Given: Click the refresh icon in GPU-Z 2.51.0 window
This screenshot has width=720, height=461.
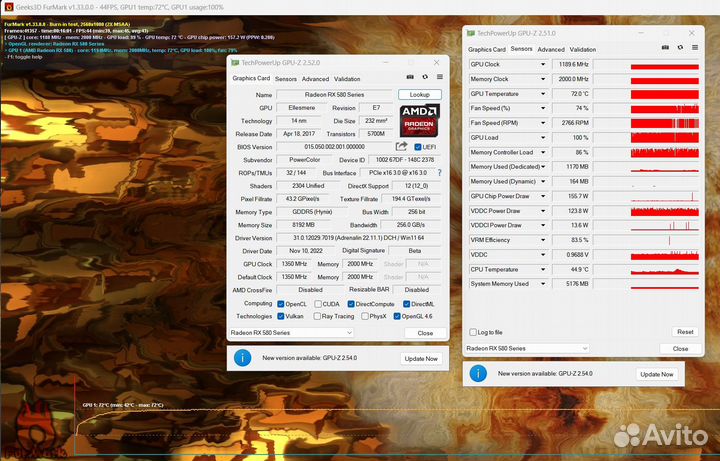Looking at the screenshot, I should coord(680,47).
